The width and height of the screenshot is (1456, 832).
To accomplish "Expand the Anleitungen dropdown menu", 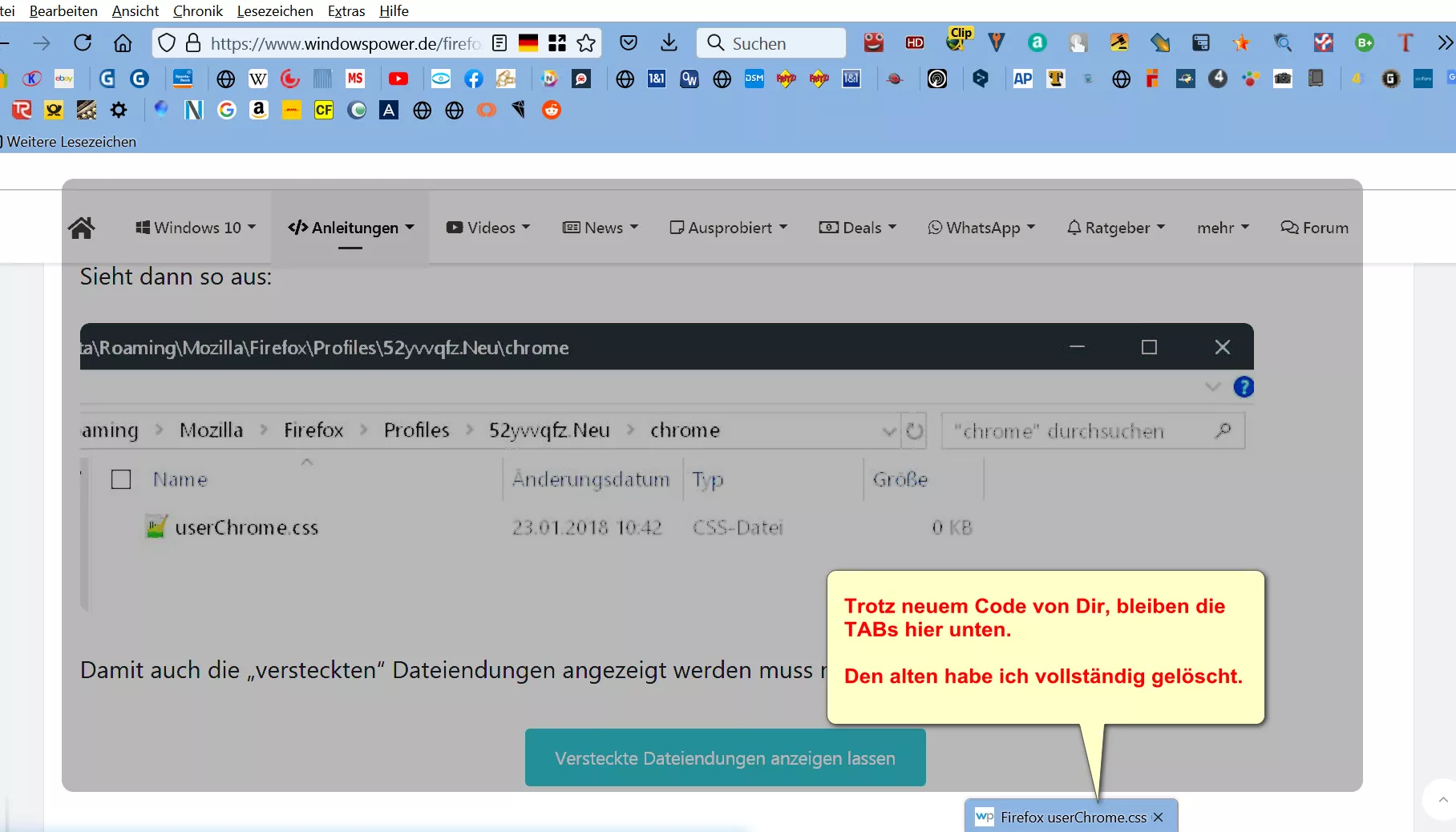I will click(350, 228).
